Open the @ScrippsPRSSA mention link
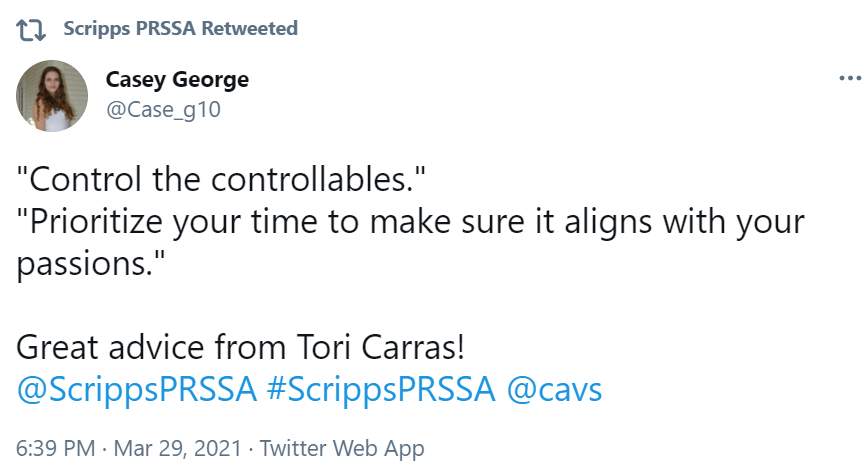Screen dimensions: 867x469 (x=138, y=390)
